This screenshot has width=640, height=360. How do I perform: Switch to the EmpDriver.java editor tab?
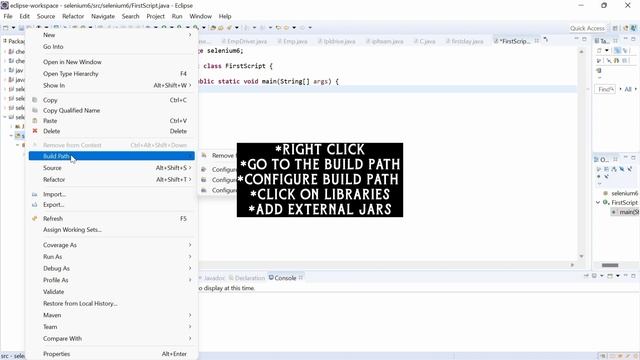[x=244, y=41]
